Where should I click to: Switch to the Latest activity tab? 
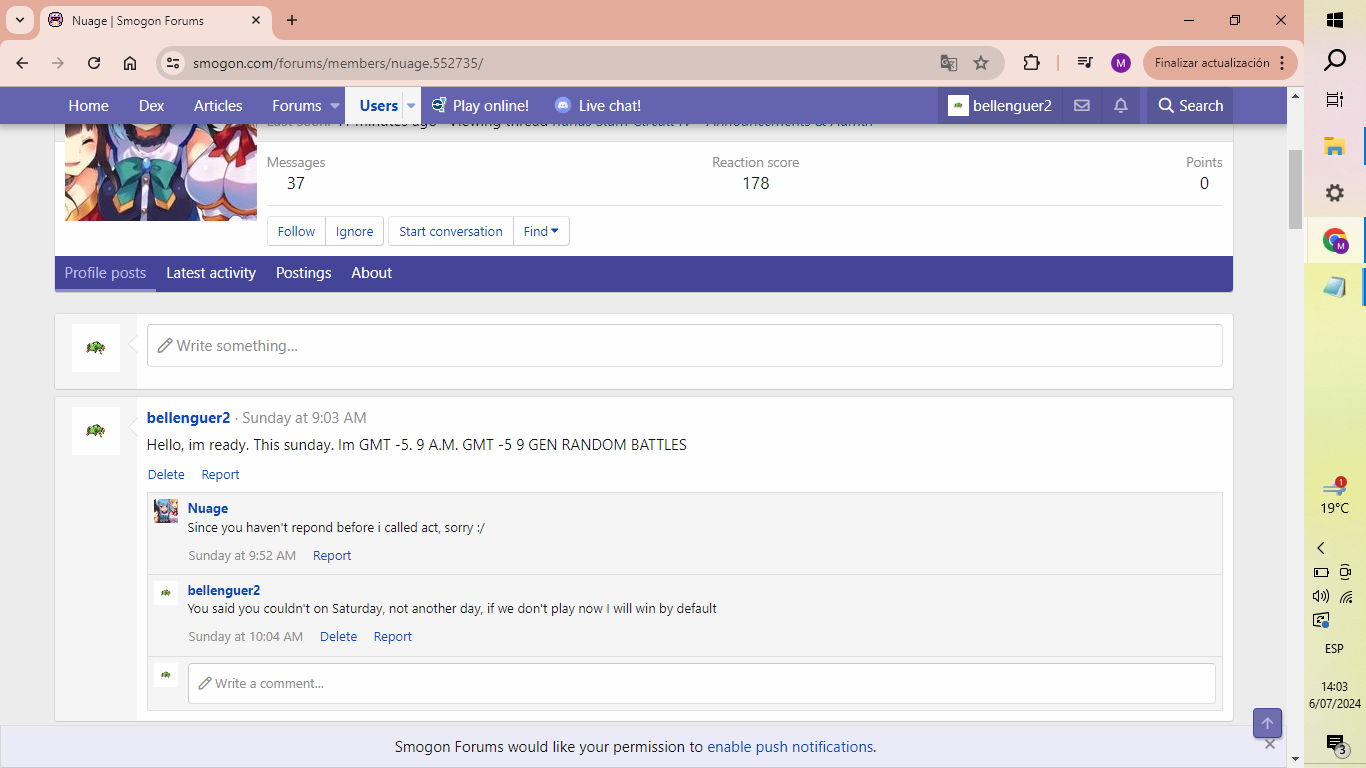pos(211,273)
